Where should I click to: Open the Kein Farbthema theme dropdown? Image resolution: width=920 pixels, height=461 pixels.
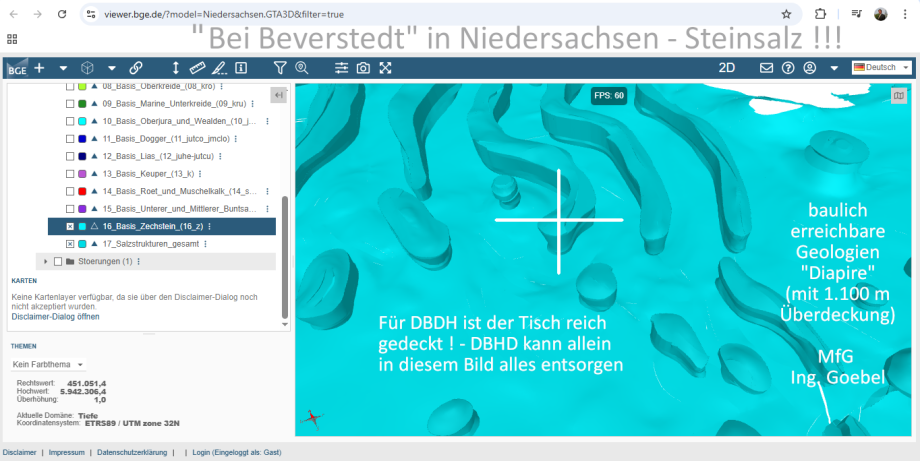click(x=49, y=365)
